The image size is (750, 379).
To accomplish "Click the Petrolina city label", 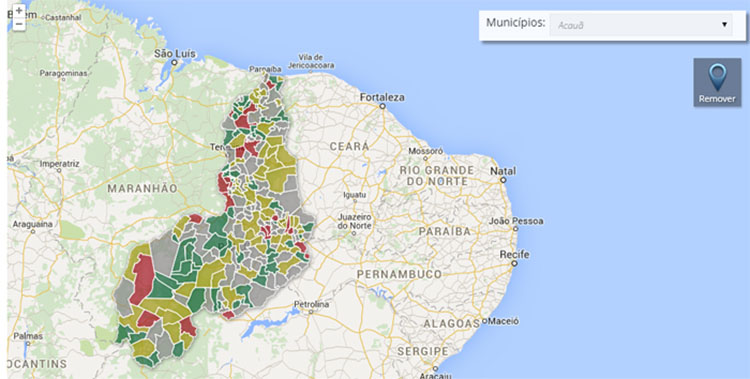I will click(311, 304).
